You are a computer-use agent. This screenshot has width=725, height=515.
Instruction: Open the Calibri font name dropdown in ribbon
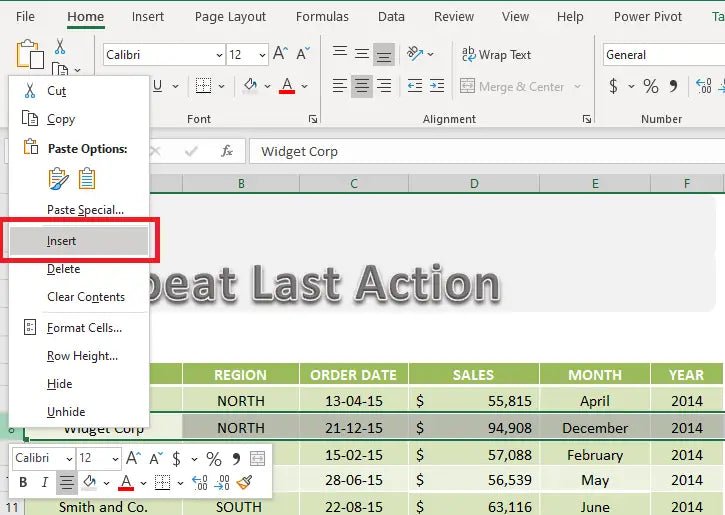[219, 55]
